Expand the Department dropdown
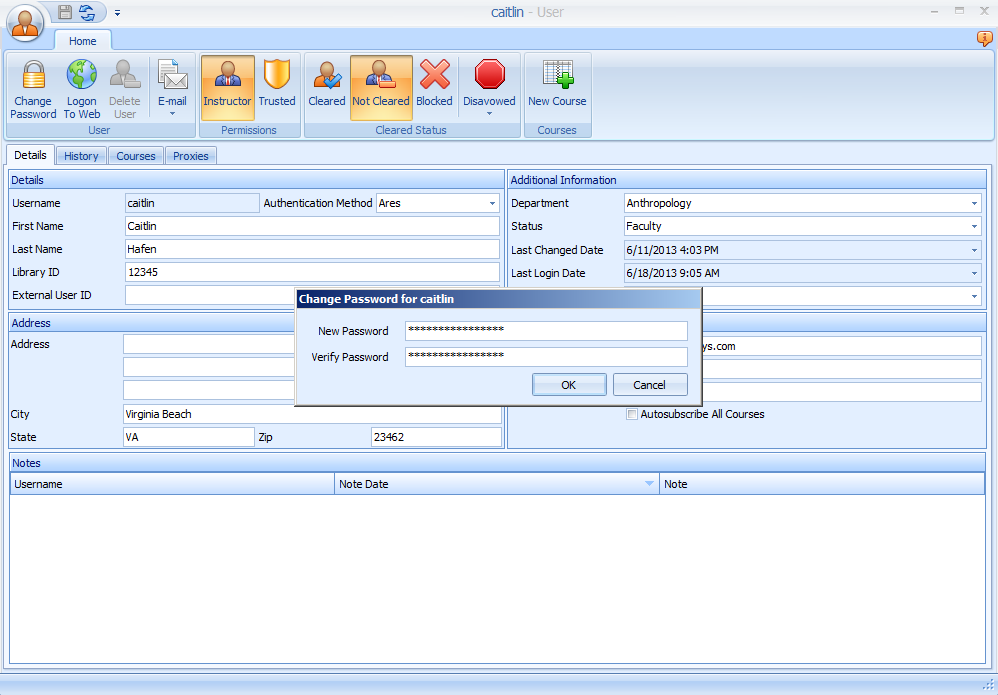Screen dimensions: 998x695 coord(973,203)
